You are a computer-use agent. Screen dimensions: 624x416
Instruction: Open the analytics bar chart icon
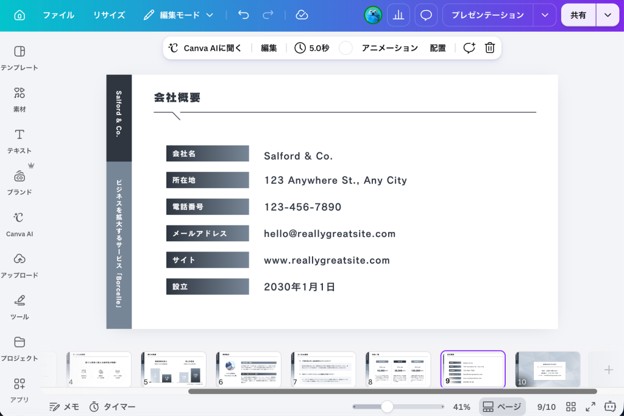pyautogui.click(x=398, y=15)
